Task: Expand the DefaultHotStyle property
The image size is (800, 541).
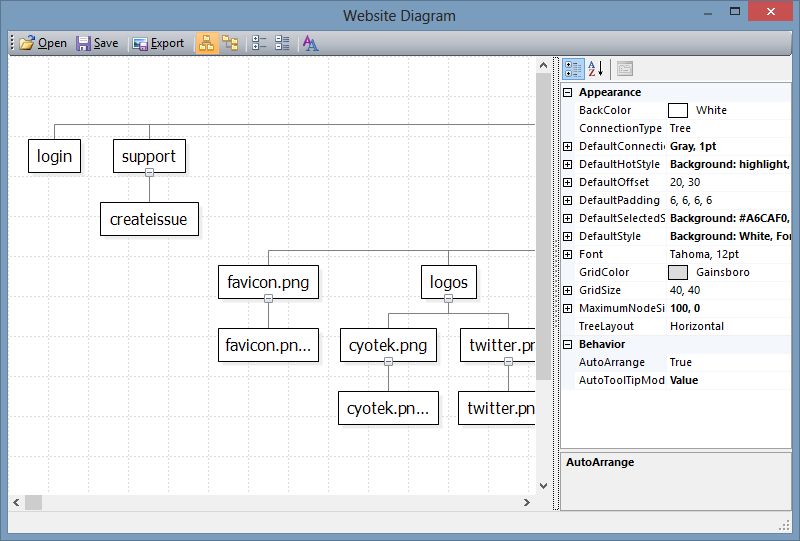Action: [x=567, y=164]
